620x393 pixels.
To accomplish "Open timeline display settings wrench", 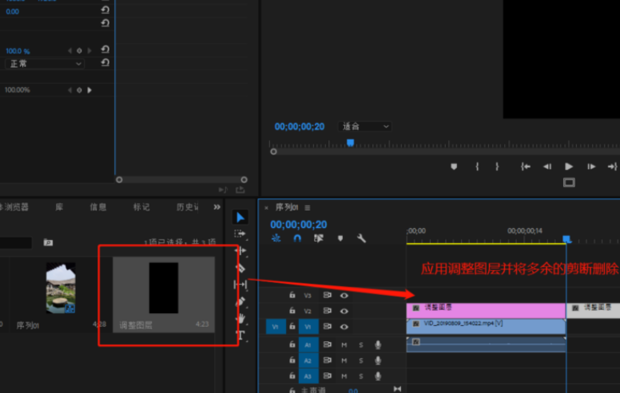I will click(x=361, y=238).
